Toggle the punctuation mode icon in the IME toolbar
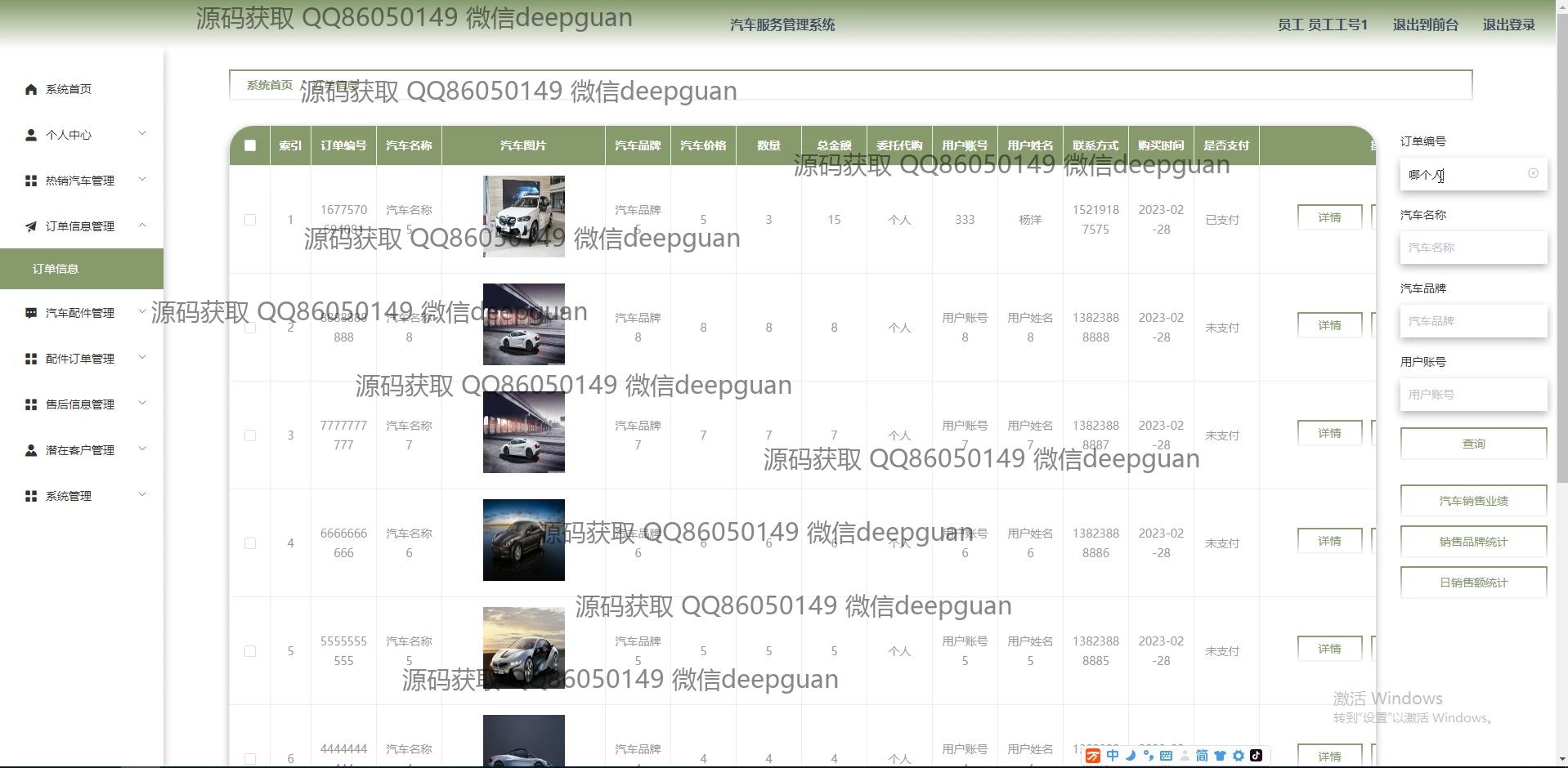 pos(1149,756)
